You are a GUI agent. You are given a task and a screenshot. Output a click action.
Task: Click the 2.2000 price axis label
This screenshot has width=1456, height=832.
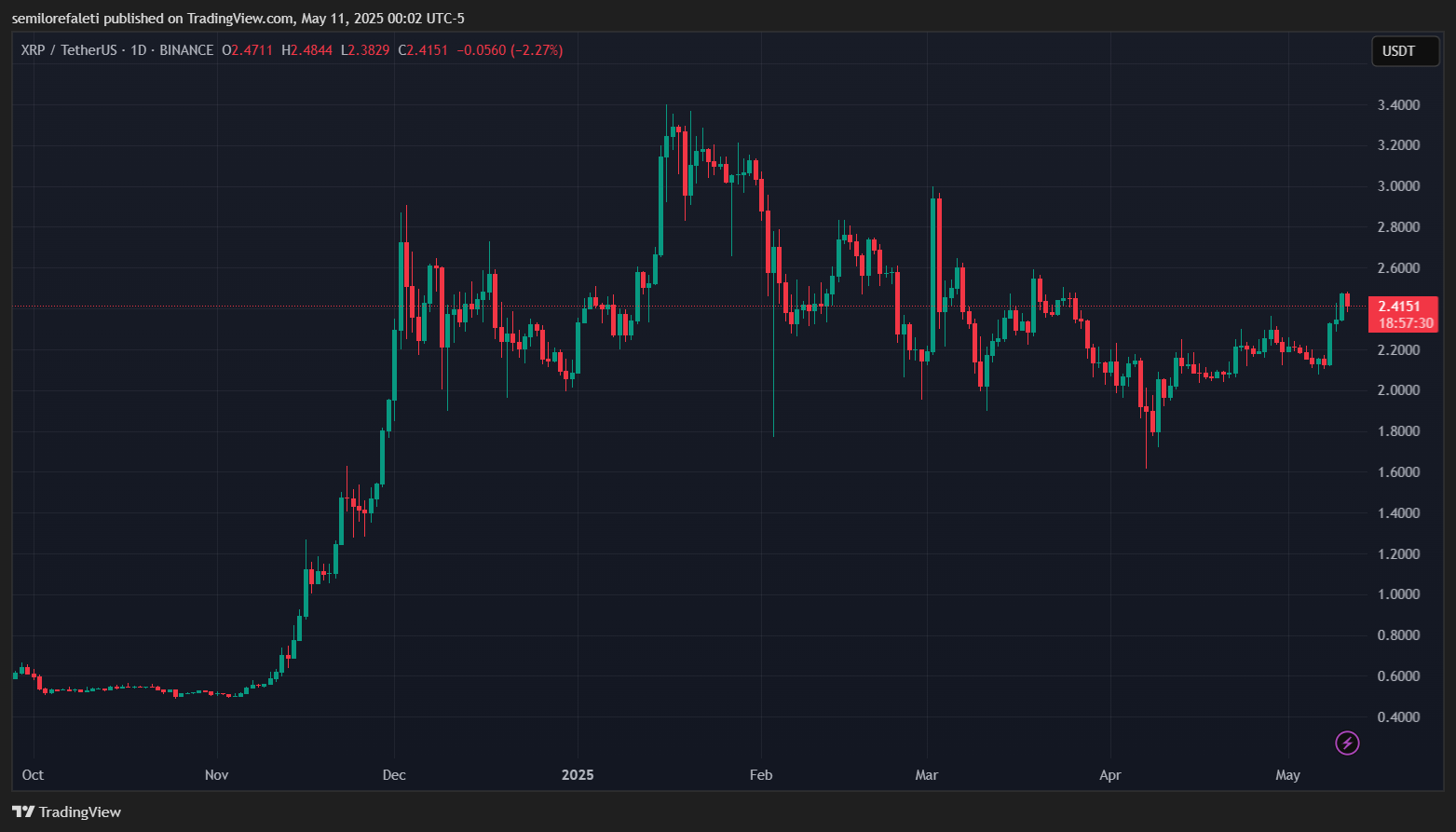[1398, 350]
